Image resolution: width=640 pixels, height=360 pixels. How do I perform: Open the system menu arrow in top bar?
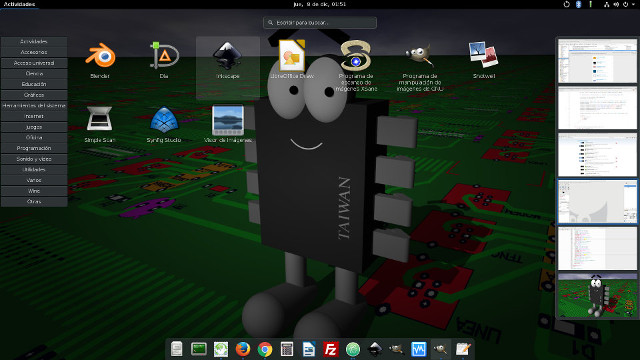click(x=633, y=4)
